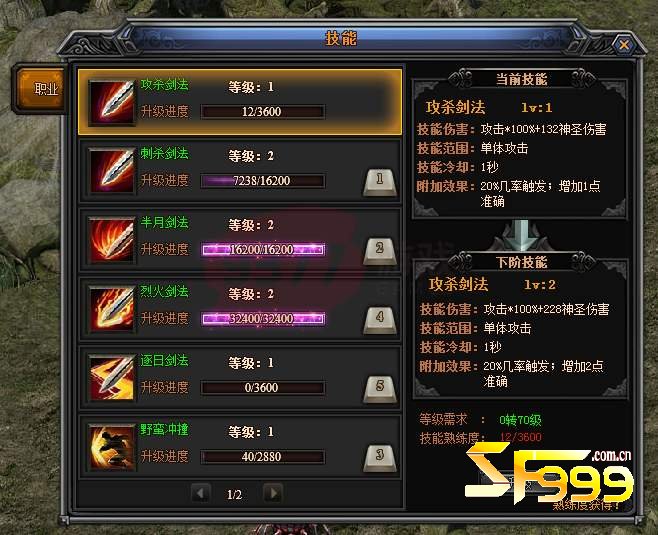Click hotkey 5 button for 逐日剑法

380,389
